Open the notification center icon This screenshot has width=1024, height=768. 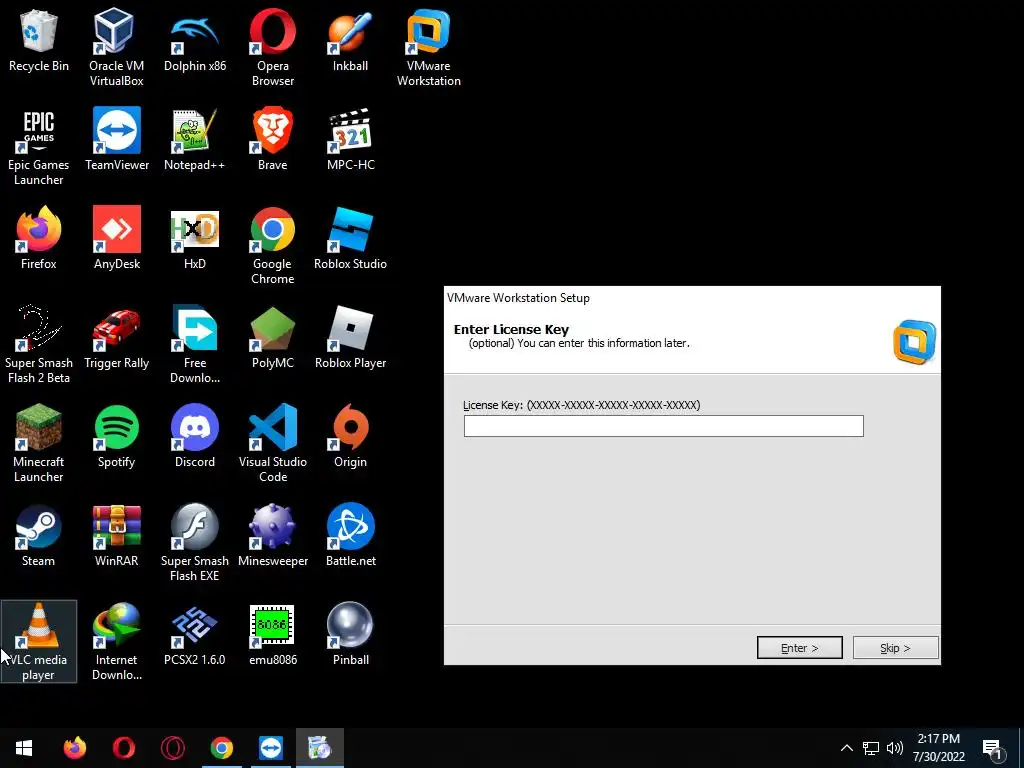point(993,749)
